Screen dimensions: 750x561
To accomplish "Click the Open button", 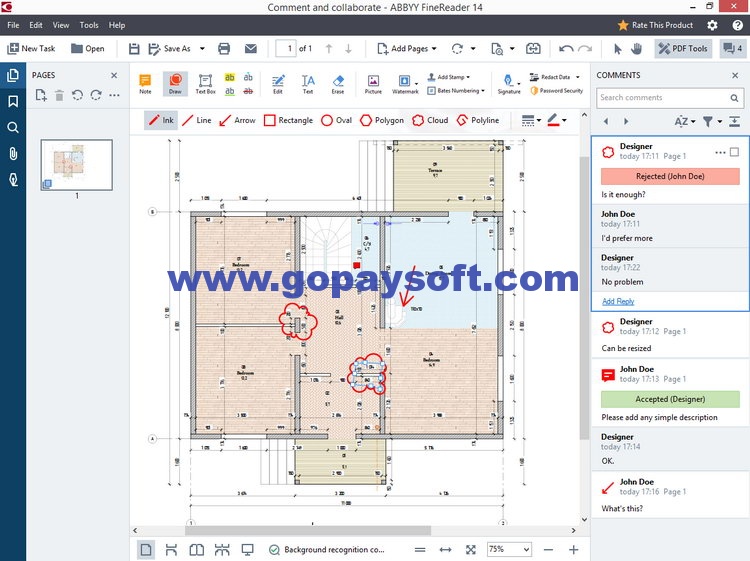I will coord(88,49).
